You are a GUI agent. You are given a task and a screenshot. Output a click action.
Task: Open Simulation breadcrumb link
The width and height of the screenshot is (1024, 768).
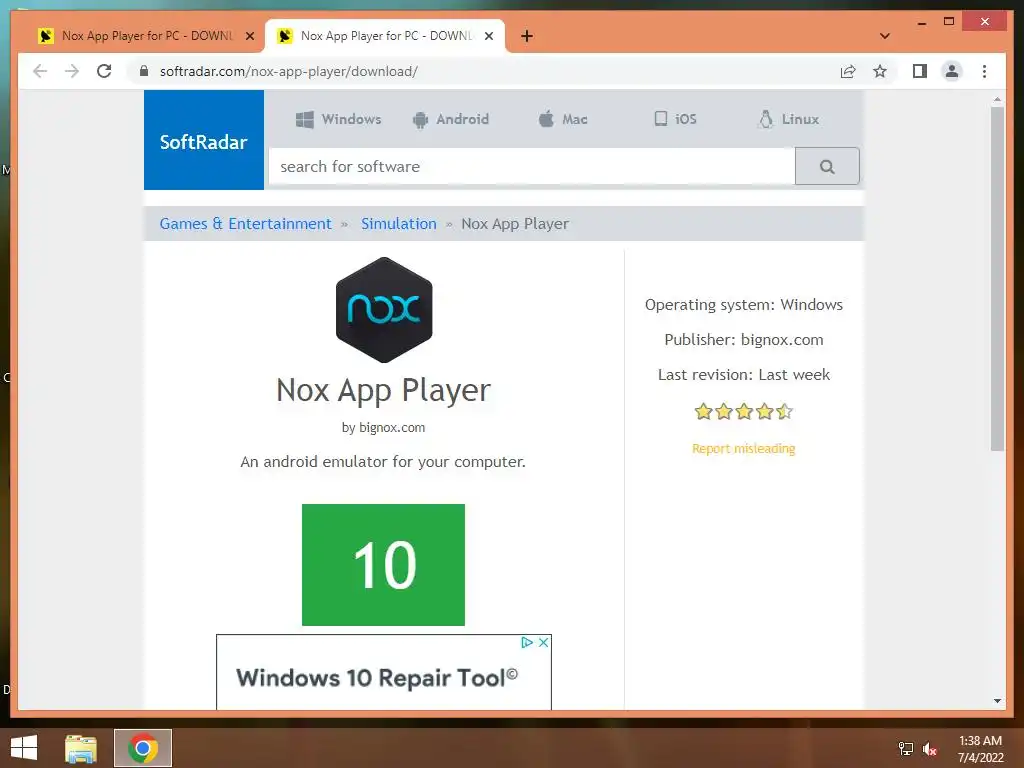(398, 223)
